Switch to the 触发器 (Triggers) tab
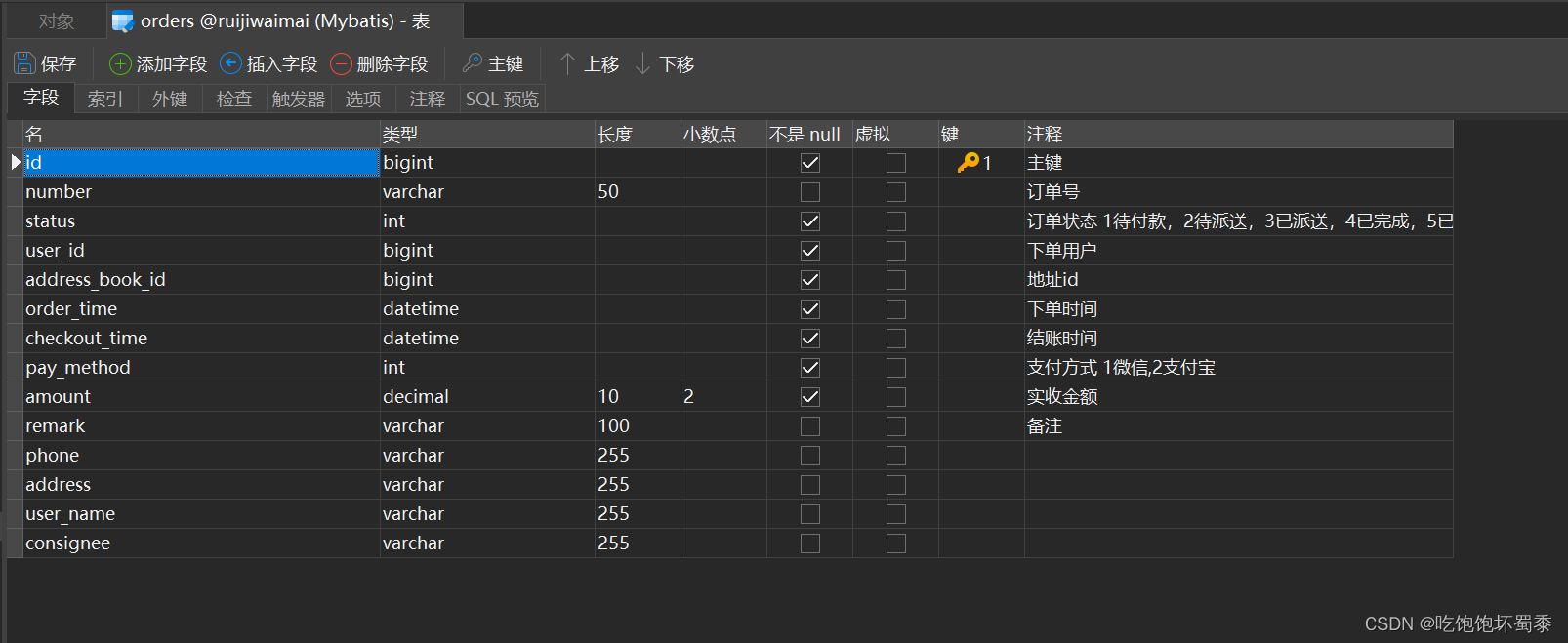Image resolution: width=1568 pixels, height=643 pixels. click(299, 99)
